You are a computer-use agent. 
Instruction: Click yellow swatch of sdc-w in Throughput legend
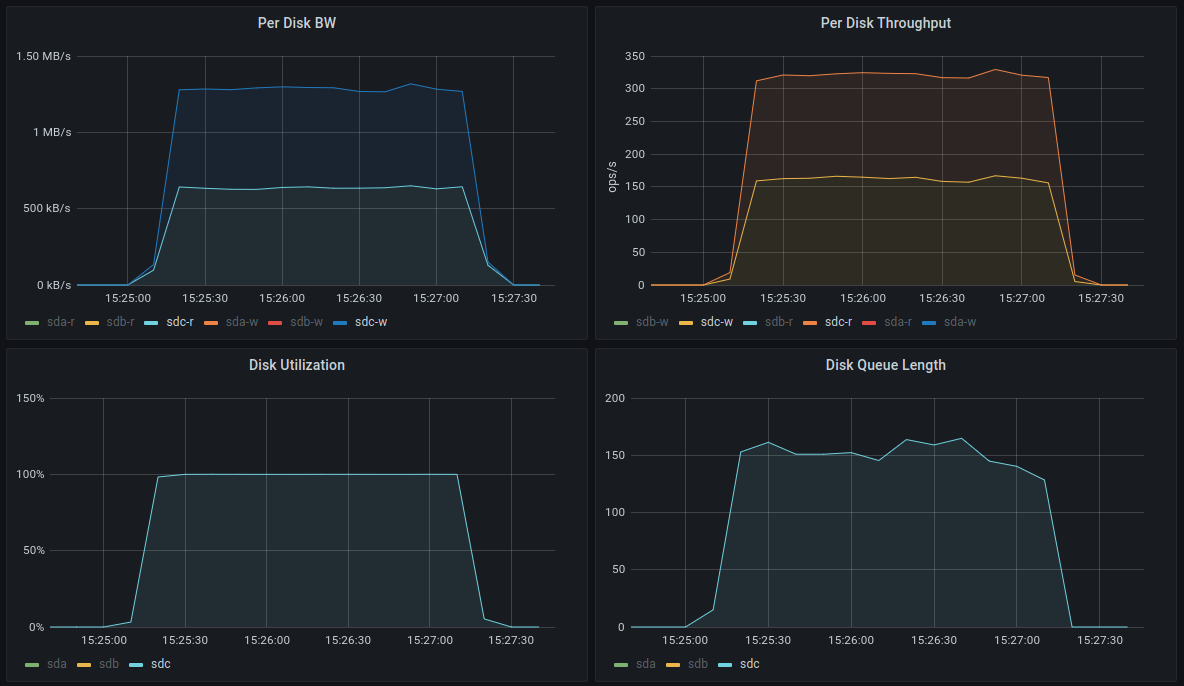(x=686, y=323)
